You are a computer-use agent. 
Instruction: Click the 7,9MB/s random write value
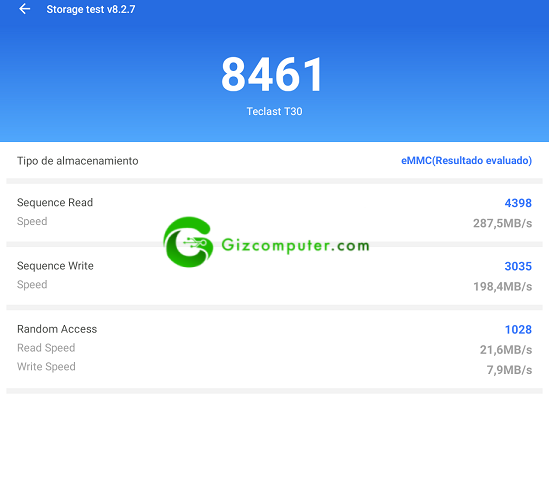point(509,370)
